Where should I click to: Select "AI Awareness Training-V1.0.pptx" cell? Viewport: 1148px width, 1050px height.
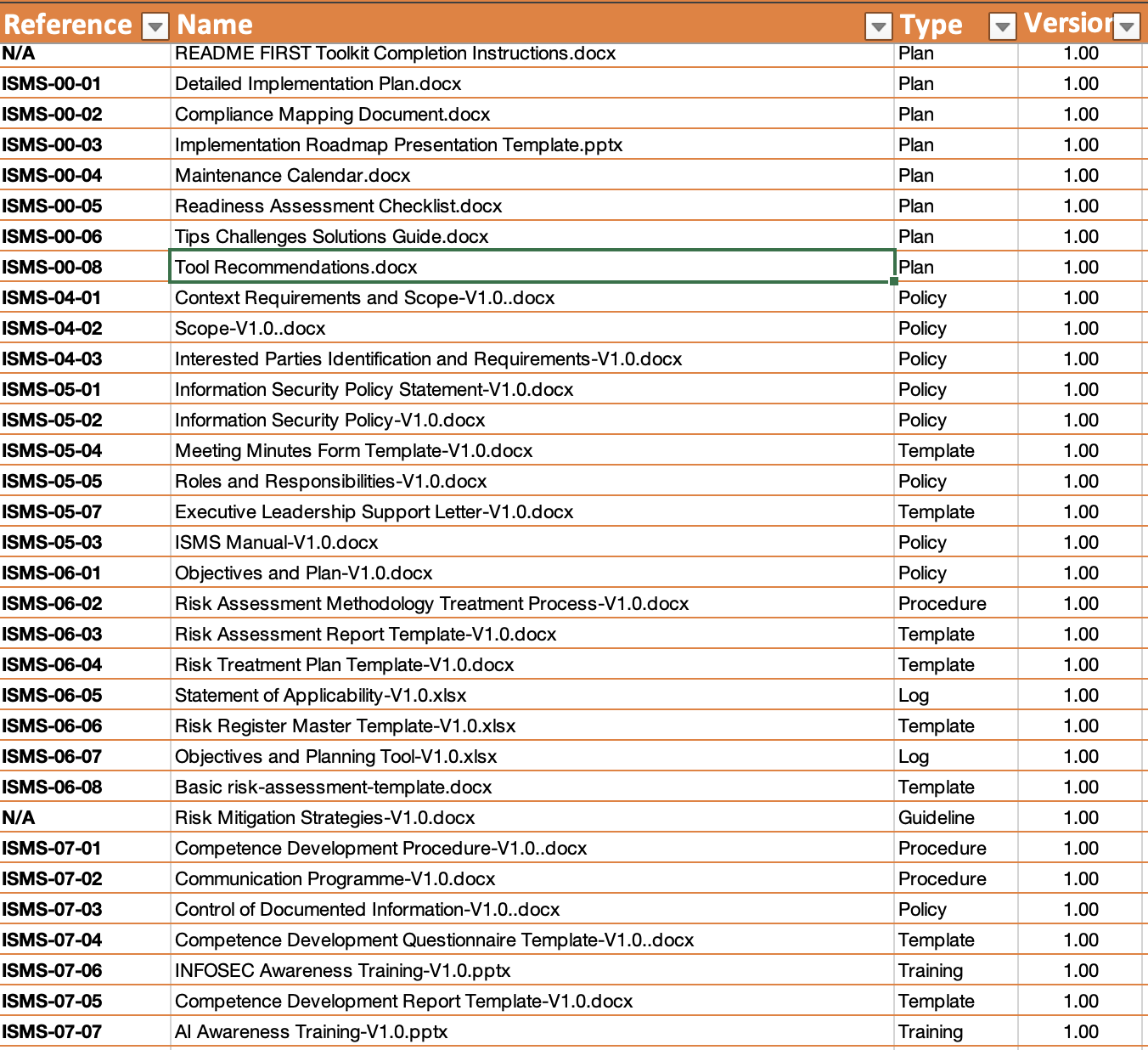tap(532, 1031)
